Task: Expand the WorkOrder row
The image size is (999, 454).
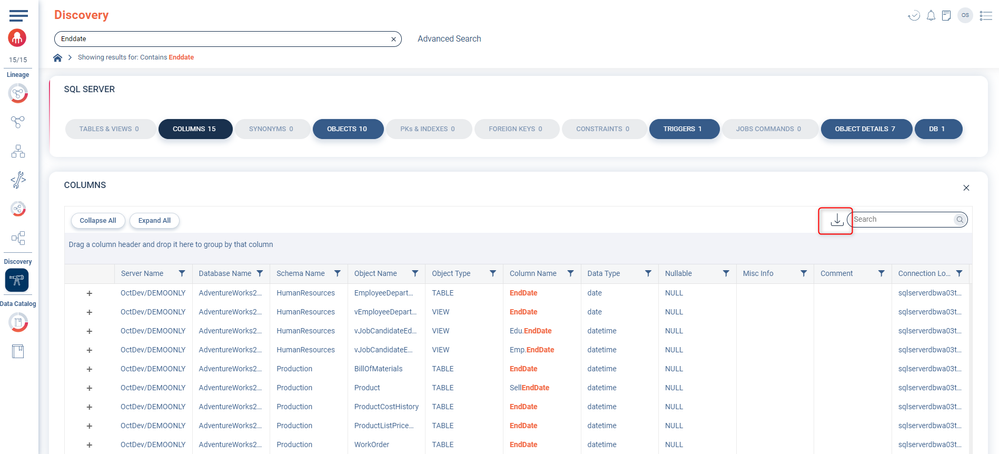Action: [x=89, y=445]
